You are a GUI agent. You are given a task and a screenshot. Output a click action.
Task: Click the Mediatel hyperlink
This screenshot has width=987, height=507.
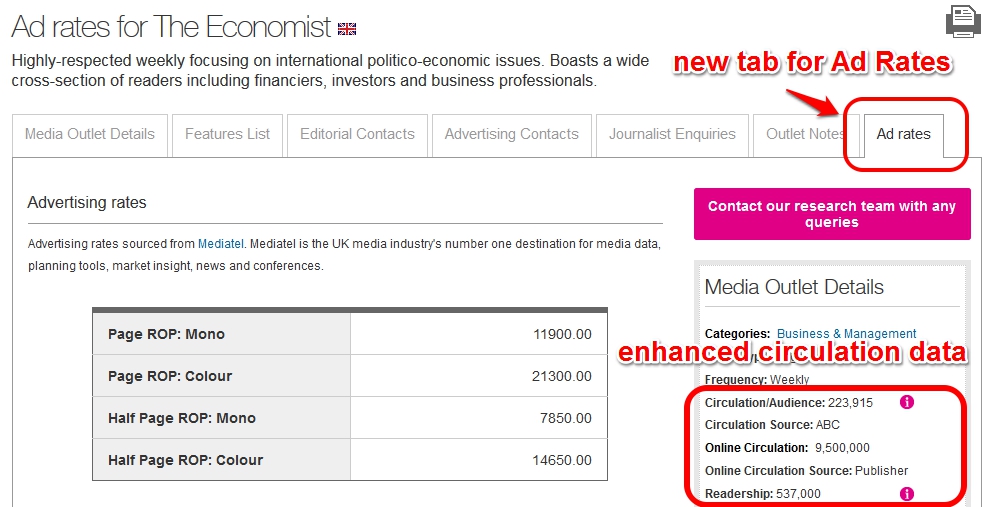tap(220, 243)
